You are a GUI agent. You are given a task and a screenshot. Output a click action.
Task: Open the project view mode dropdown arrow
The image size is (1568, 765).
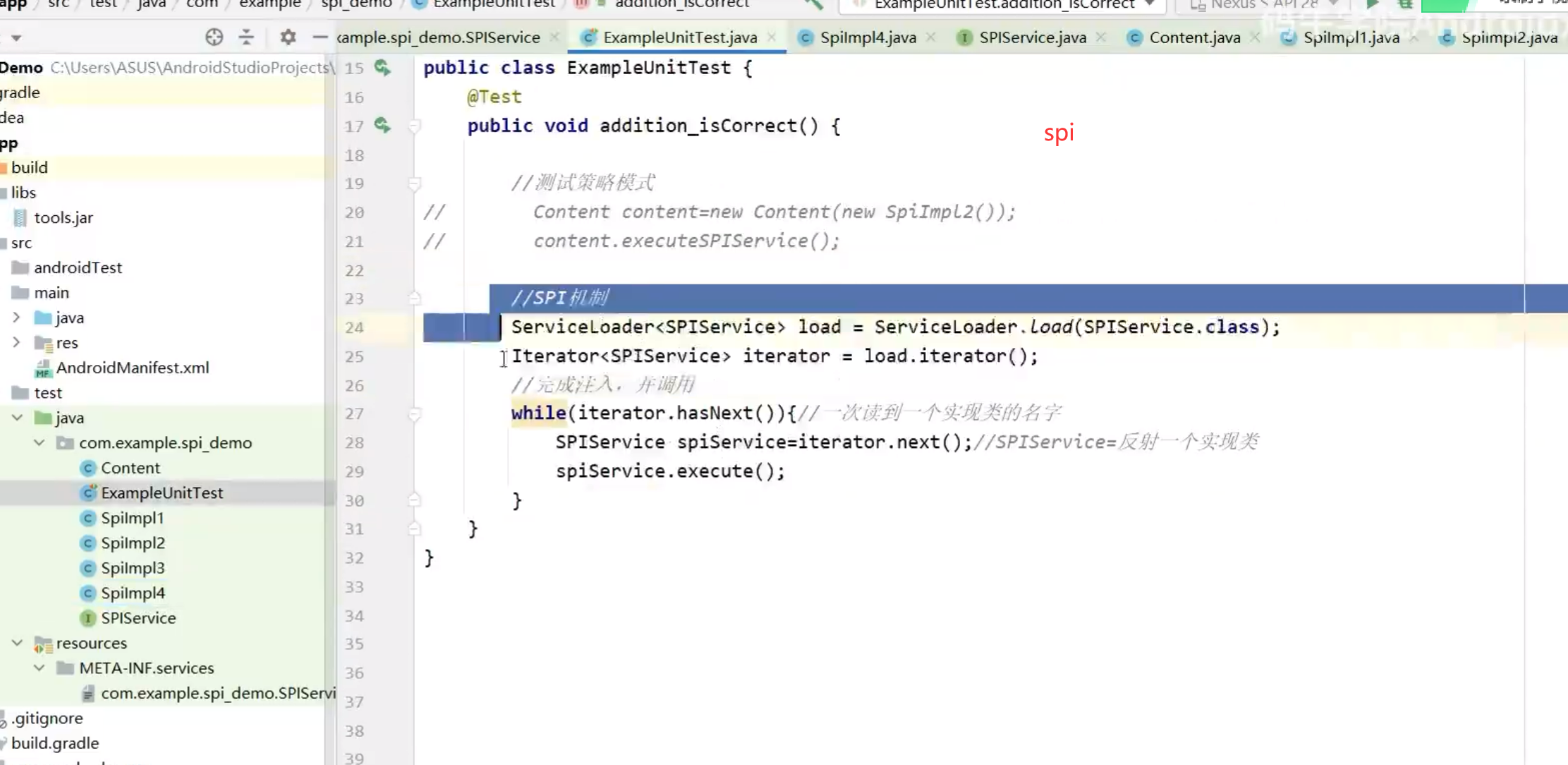[x=16, y=37]
